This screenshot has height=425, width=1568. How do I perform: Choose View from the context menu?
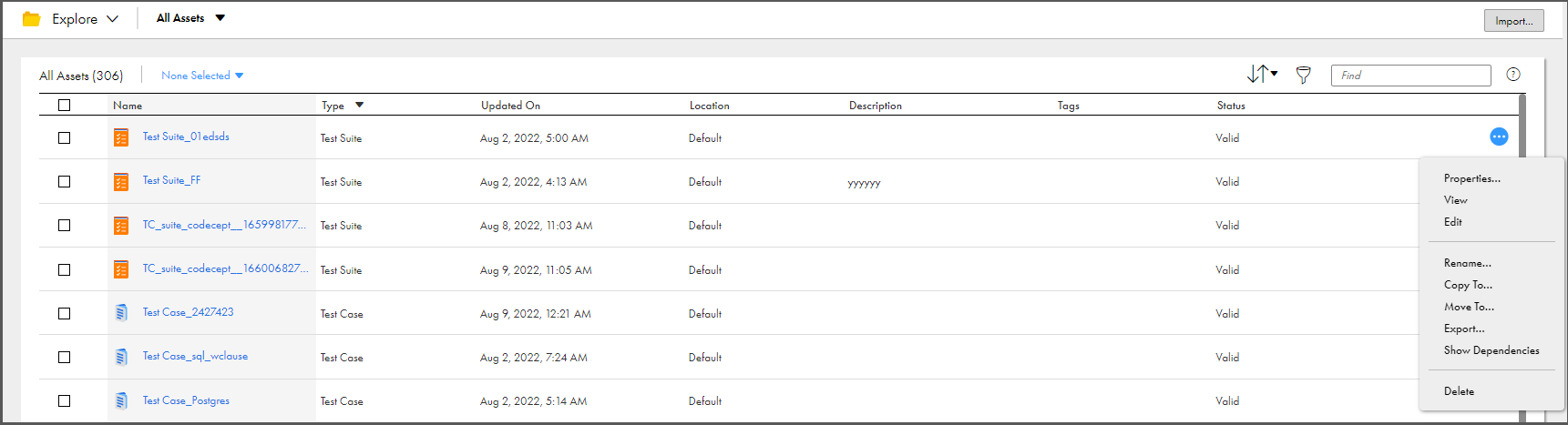[x=1455, y=200]
